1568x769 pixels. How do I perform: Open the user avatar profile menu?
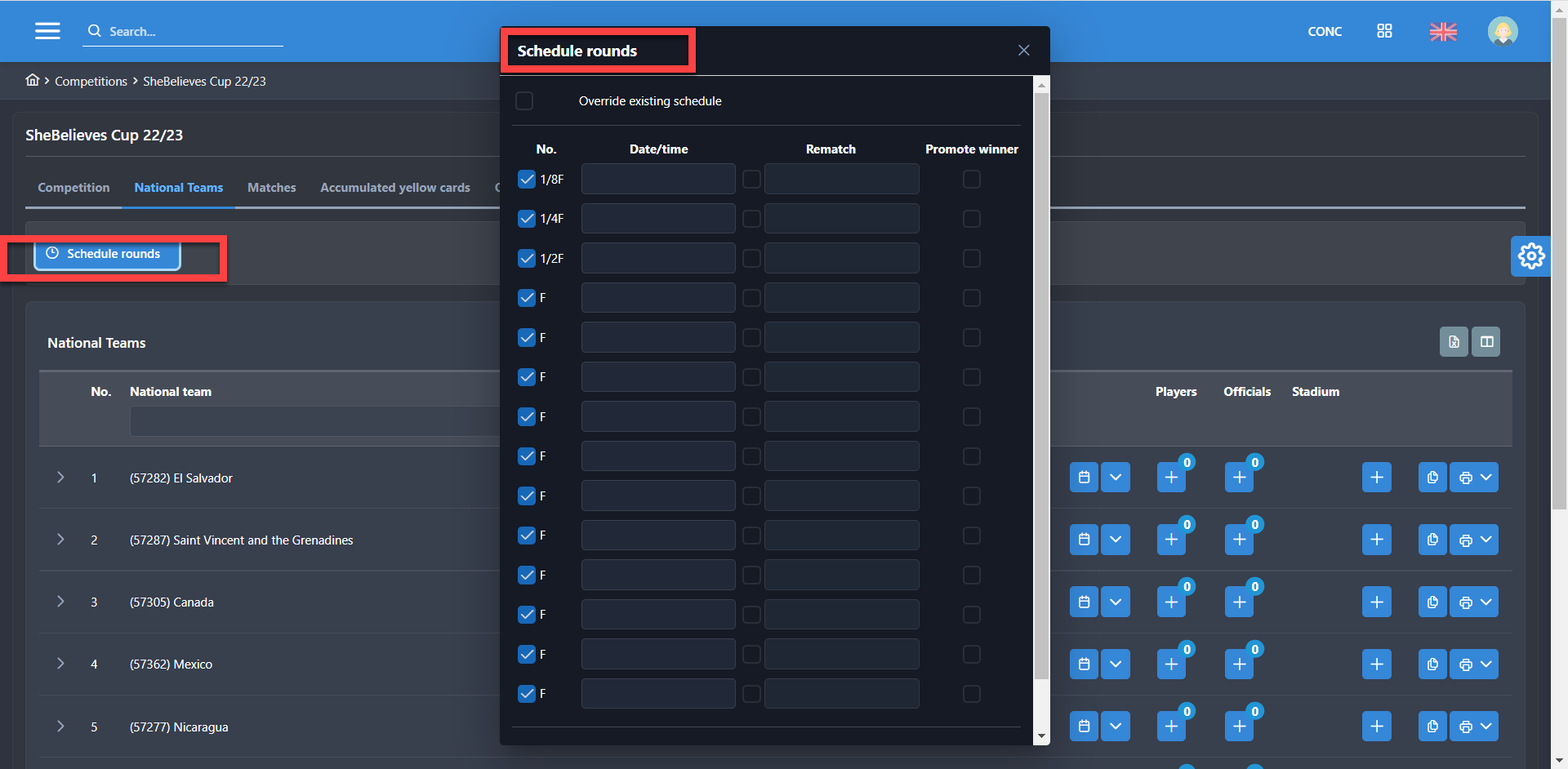pos(1502,32)
